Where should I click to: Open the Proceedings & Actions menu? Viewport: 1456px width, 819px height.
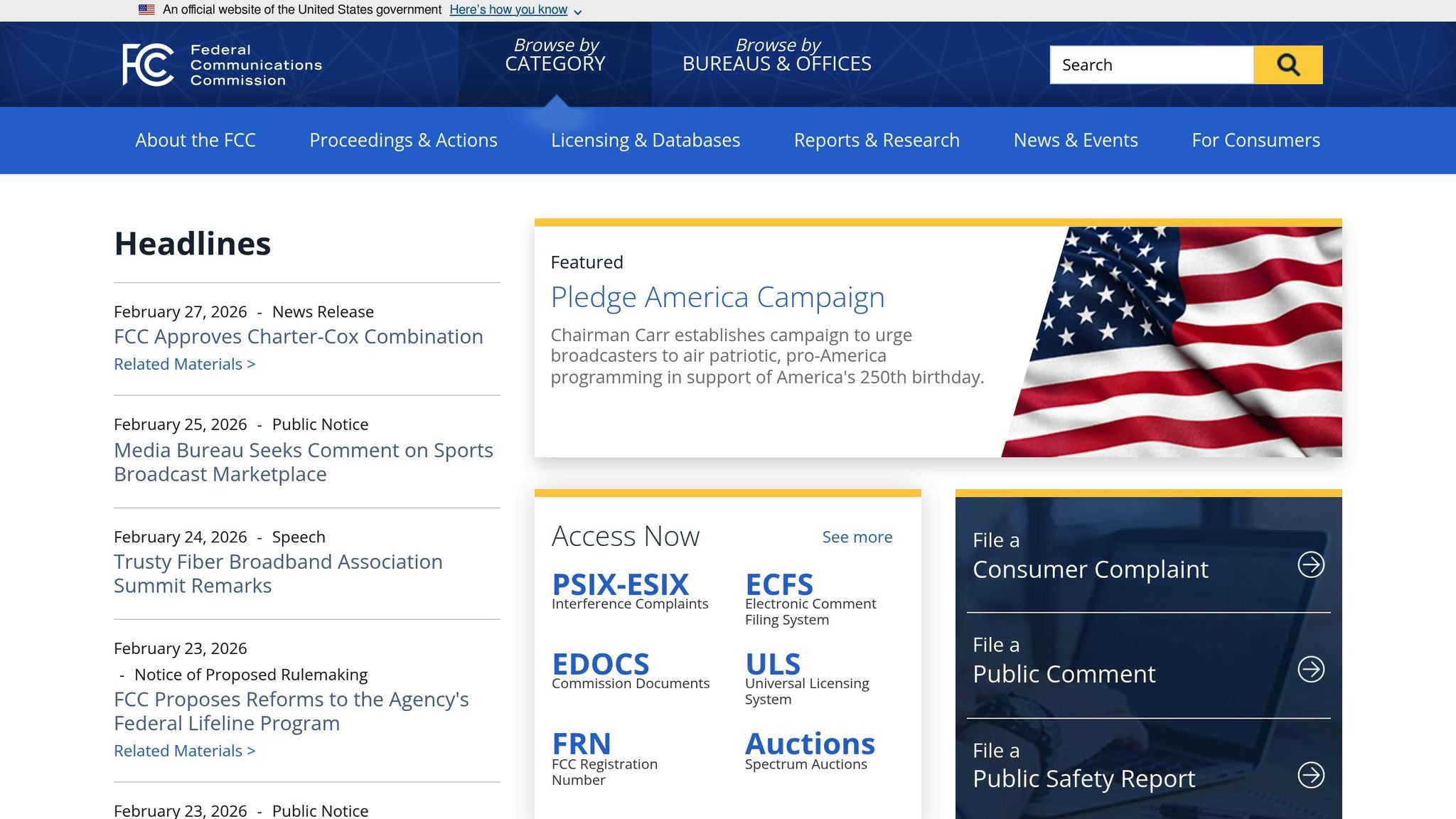click(x=403, y=140)
